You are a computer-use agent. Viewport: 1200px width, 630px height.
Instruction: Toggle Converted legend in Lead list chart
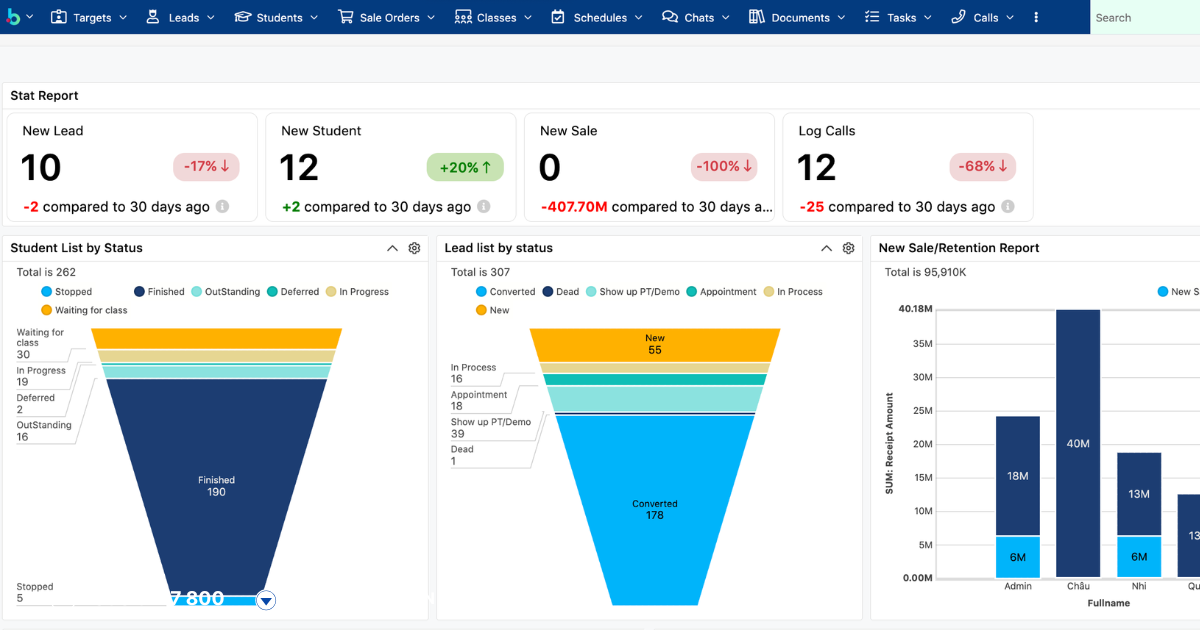pyautogui.click(x=506, y=292)
